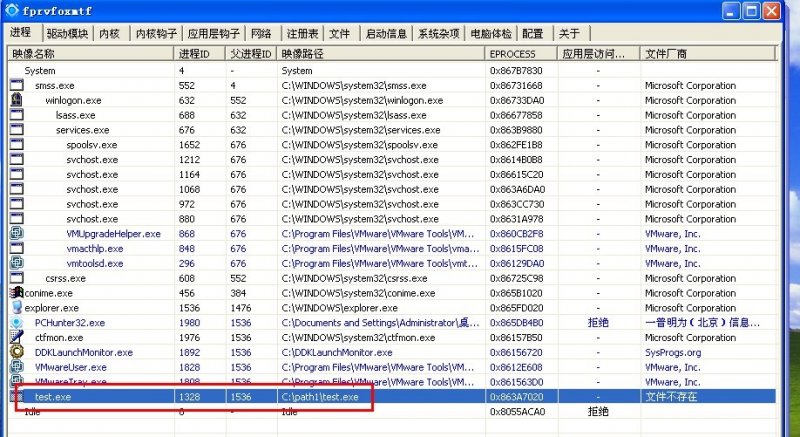Open the 网络 tab

(x=261, y=34)
